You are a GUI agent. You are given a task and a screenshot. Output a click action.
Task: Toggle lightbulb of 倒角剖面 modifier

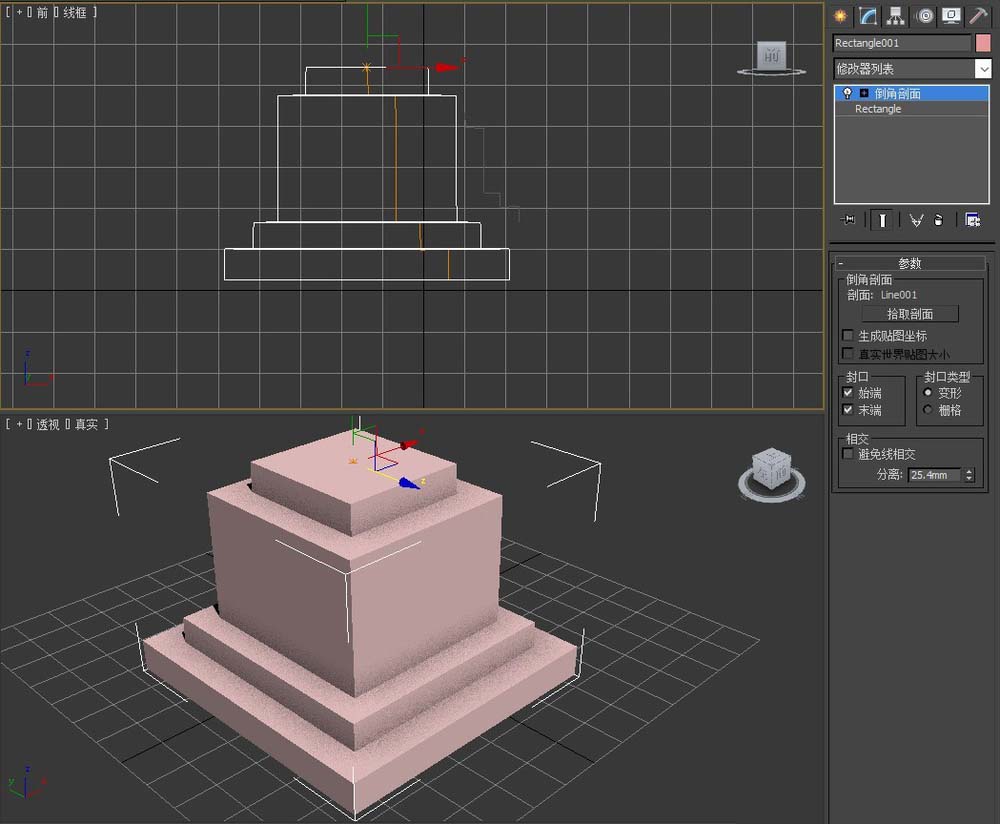click(847, 93)
